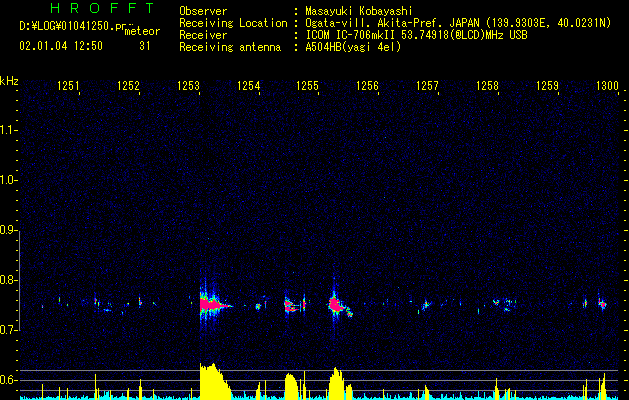Click the 'Receiving antenna' label

coord(230,47)
